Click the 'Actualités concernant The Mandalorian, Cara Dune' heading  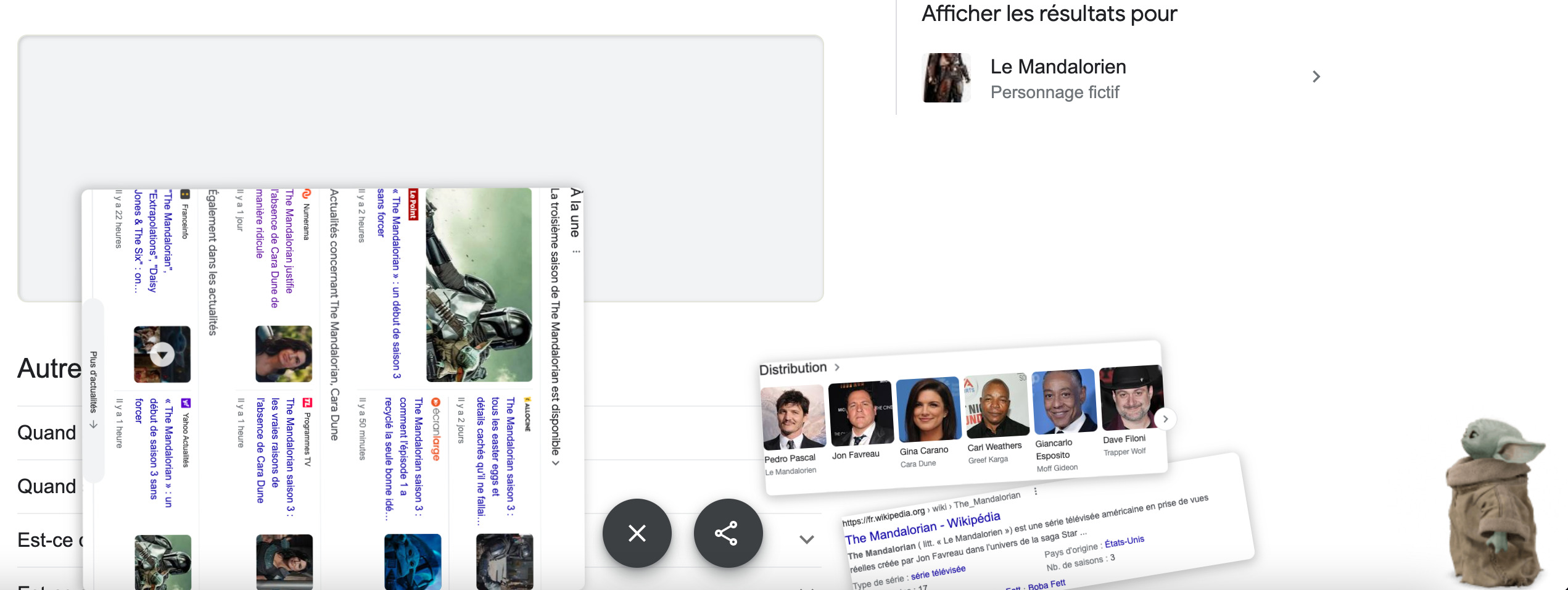pos(334,315)
